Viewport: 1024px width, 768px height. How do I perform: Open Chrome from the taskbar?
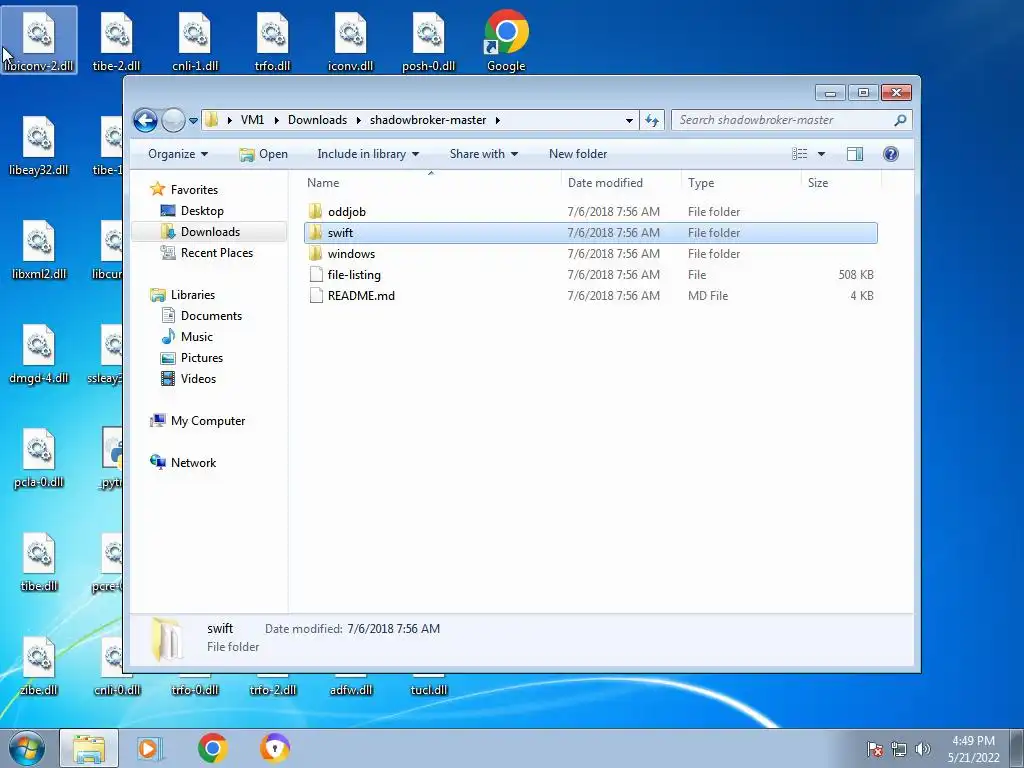point(212,748)
